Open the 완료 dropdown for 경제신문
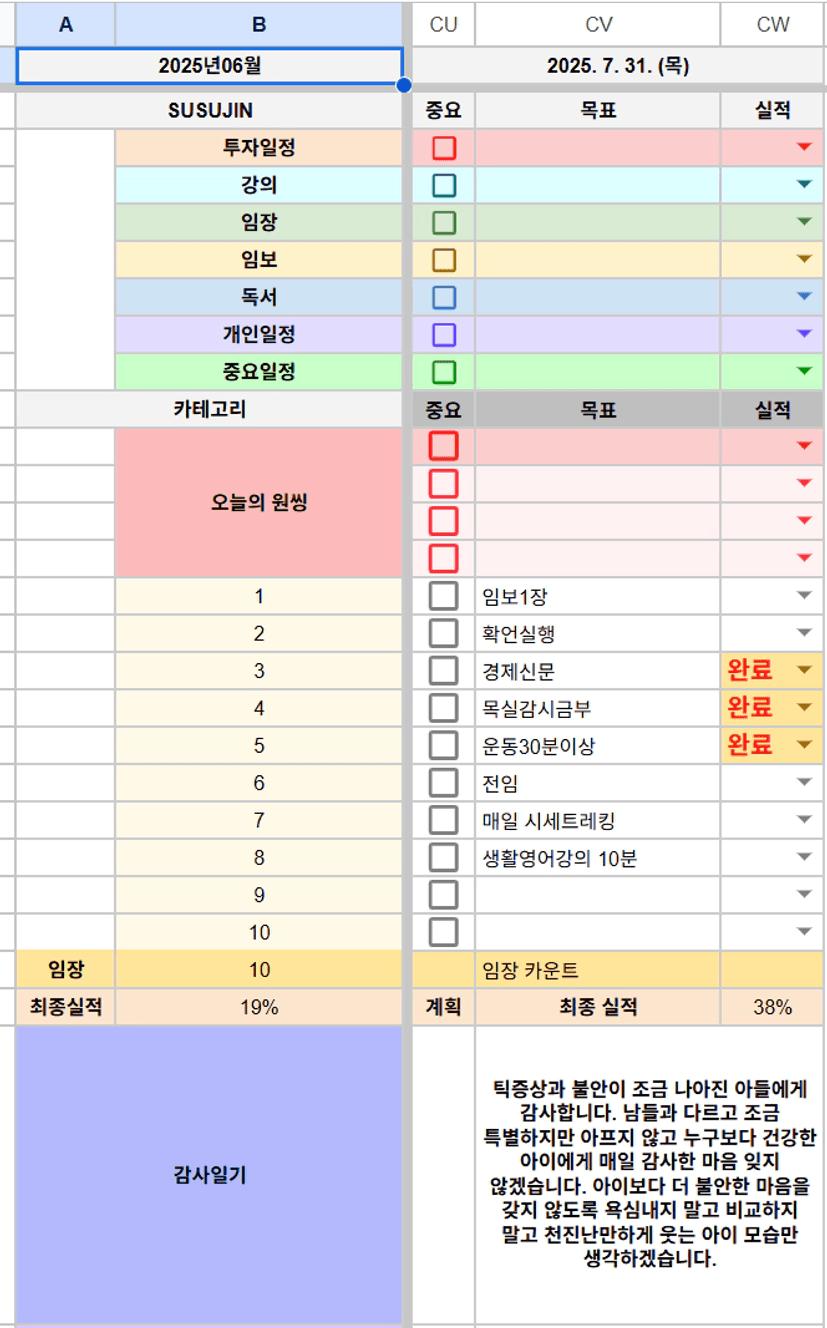Image resolution: width=827 pixels, height=1328 pixels. coord(804,670)
